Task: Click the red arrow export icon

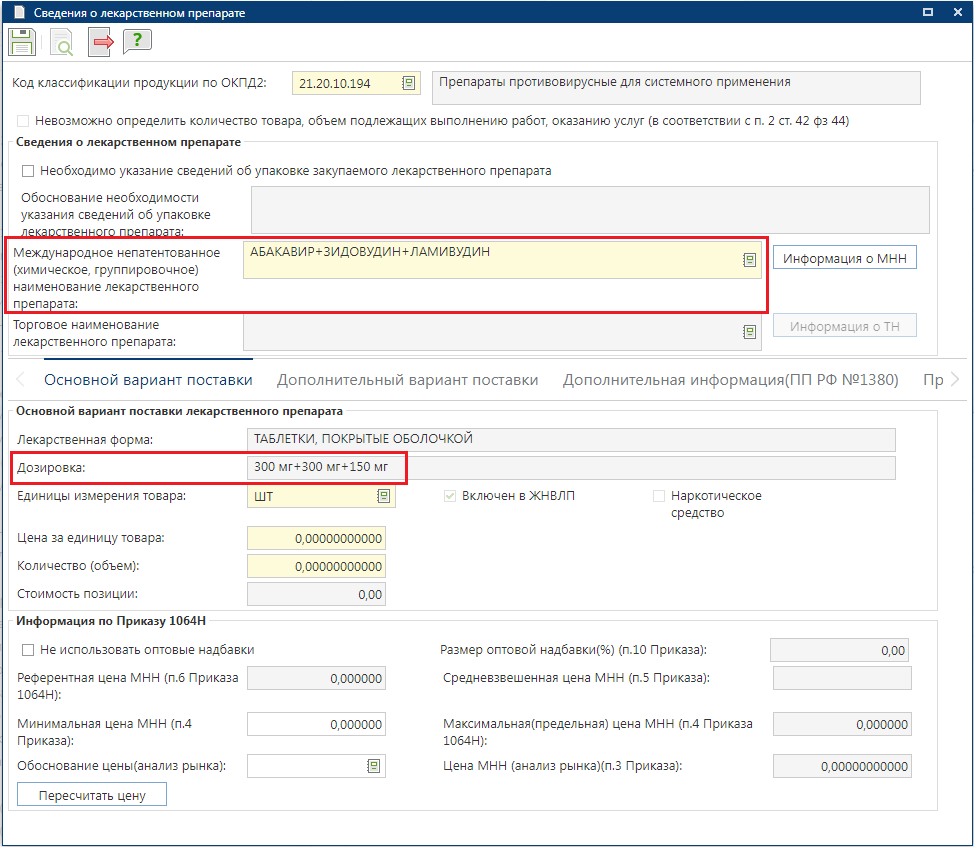Action: coord(101,43)
